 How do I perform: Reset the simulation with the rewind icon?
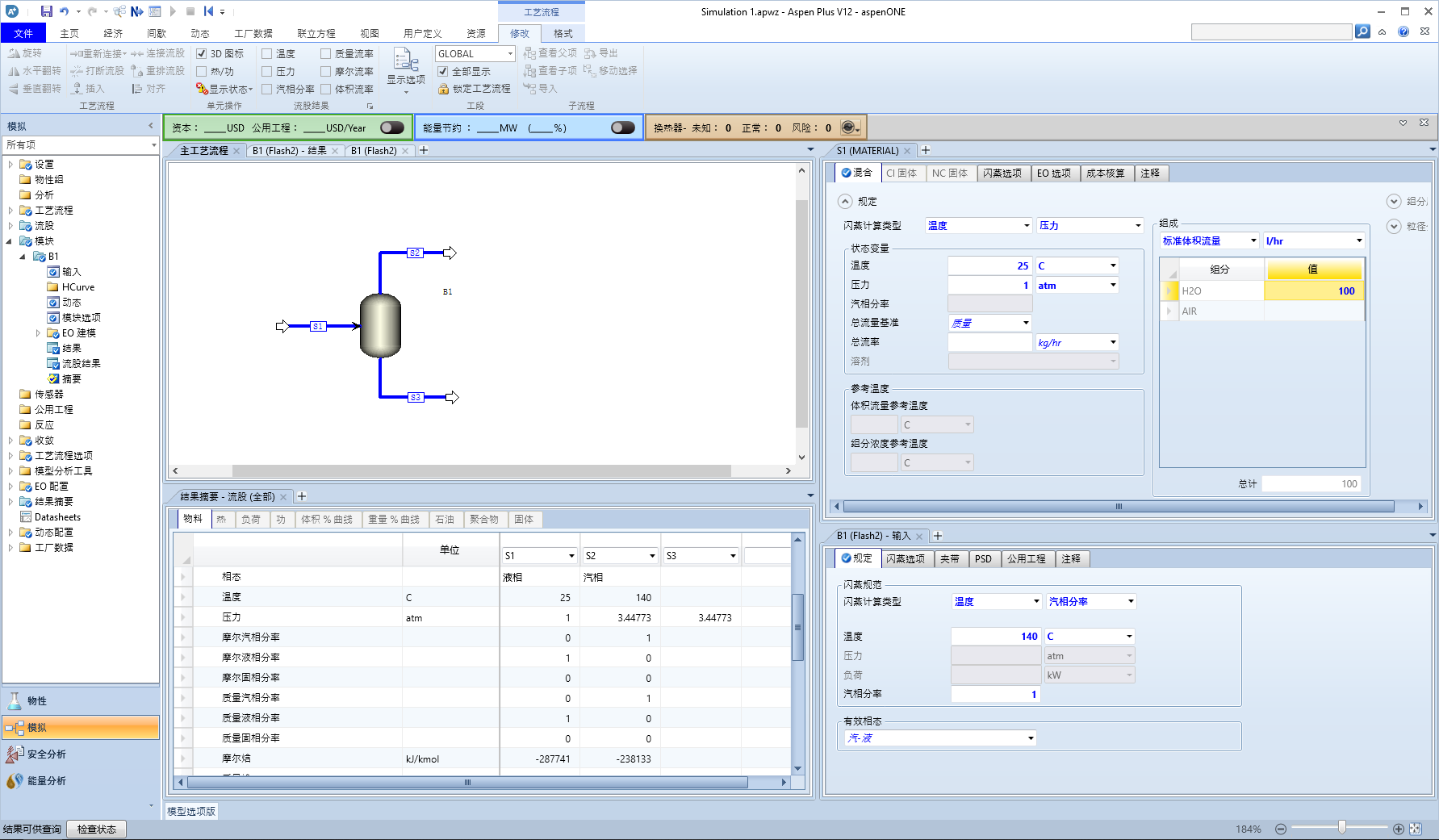click(208, 11)
